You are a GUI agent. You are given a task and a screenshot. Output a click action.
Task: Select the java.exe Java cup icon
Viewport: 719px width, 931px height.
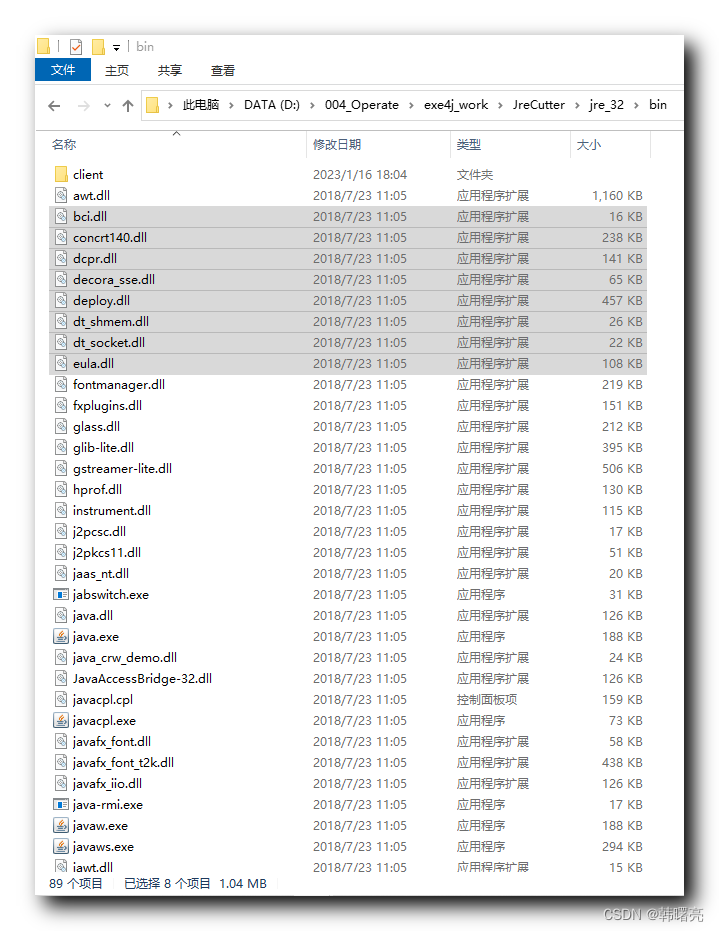pos(61,636)
